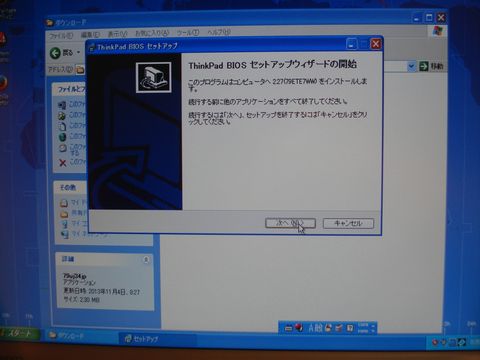Click the Windows flag logo in Explorer

tap(437, 31)
